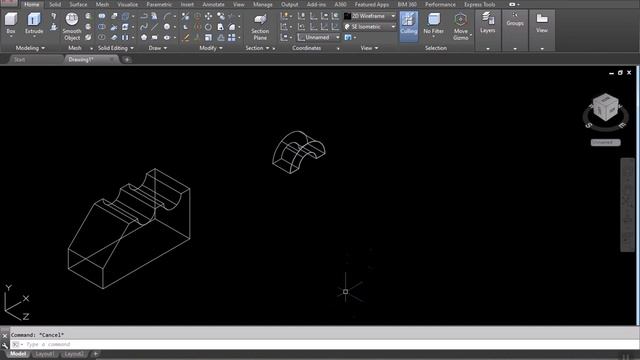
Task: Pick the Polyline tool in the Draw panel
Action: [144, 16]
